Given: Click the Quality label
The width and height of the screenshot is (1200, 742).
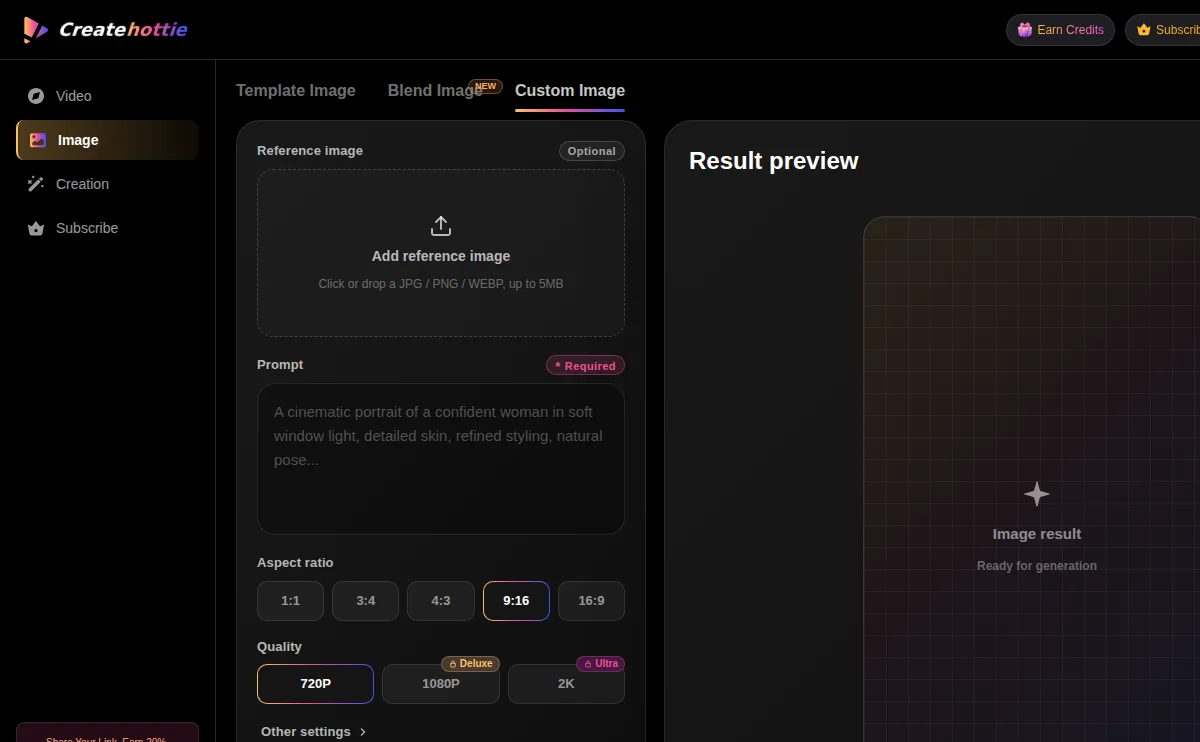Looking at the screenshot, I should [279, 647].
